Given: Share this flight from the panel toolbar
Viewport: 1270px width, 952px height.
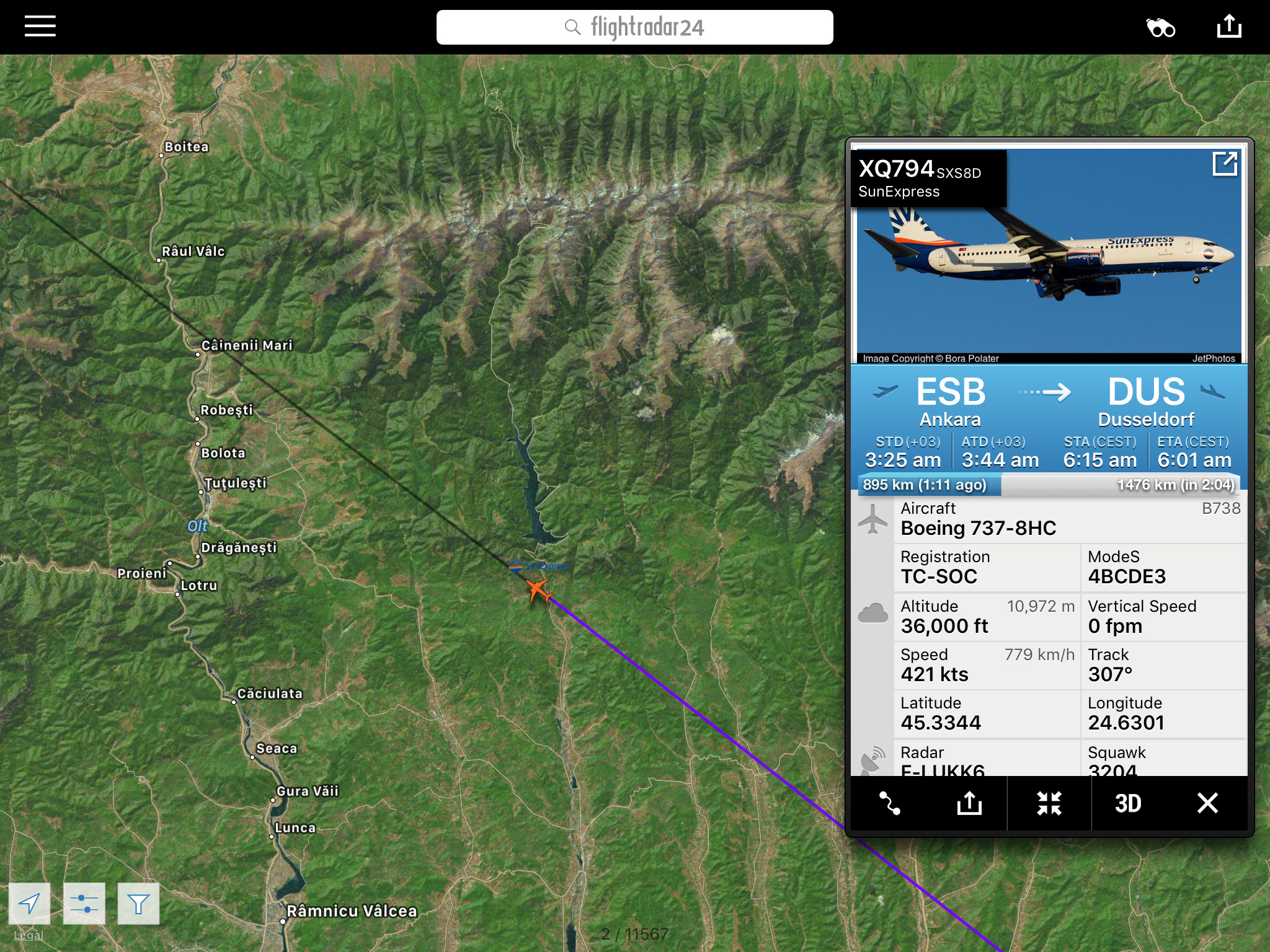Looking at the screenshot, I should [969, 803].
